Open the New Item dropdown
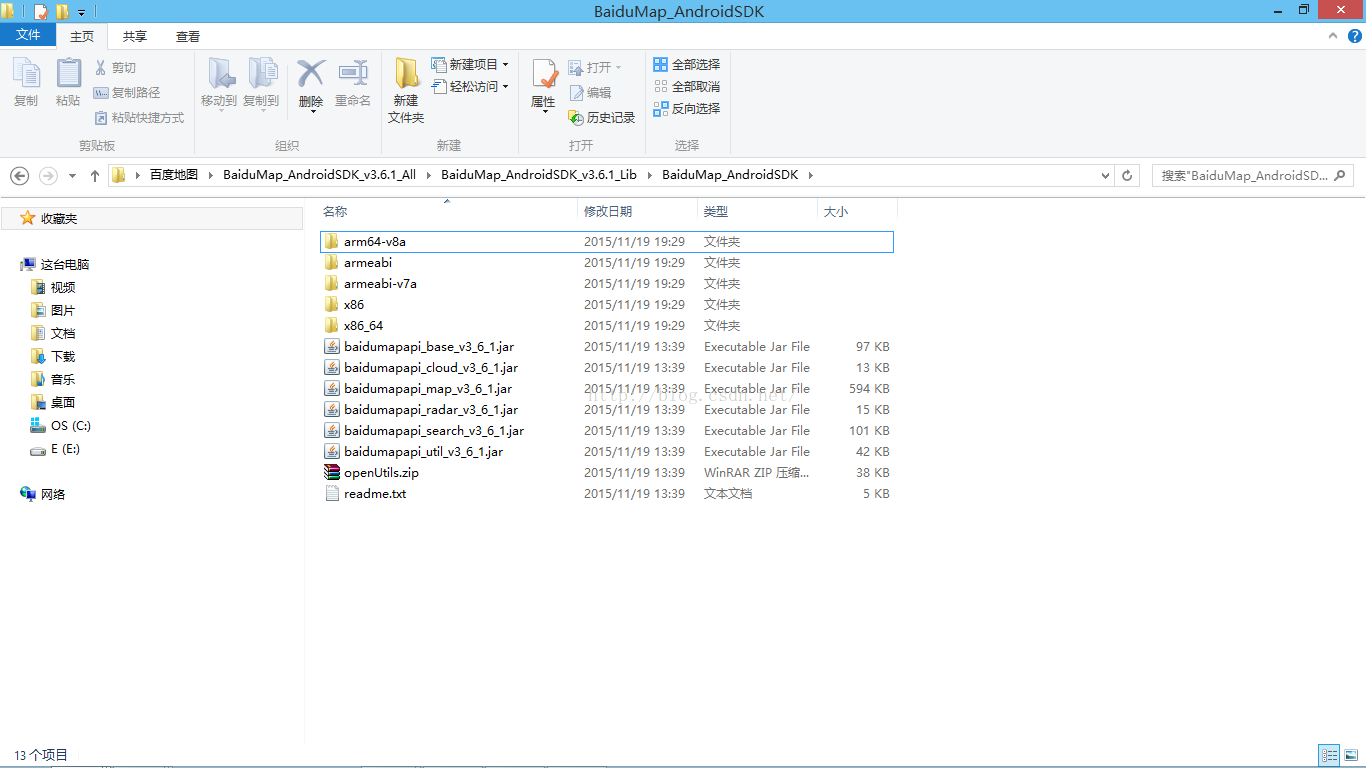 tap(470, 64)
